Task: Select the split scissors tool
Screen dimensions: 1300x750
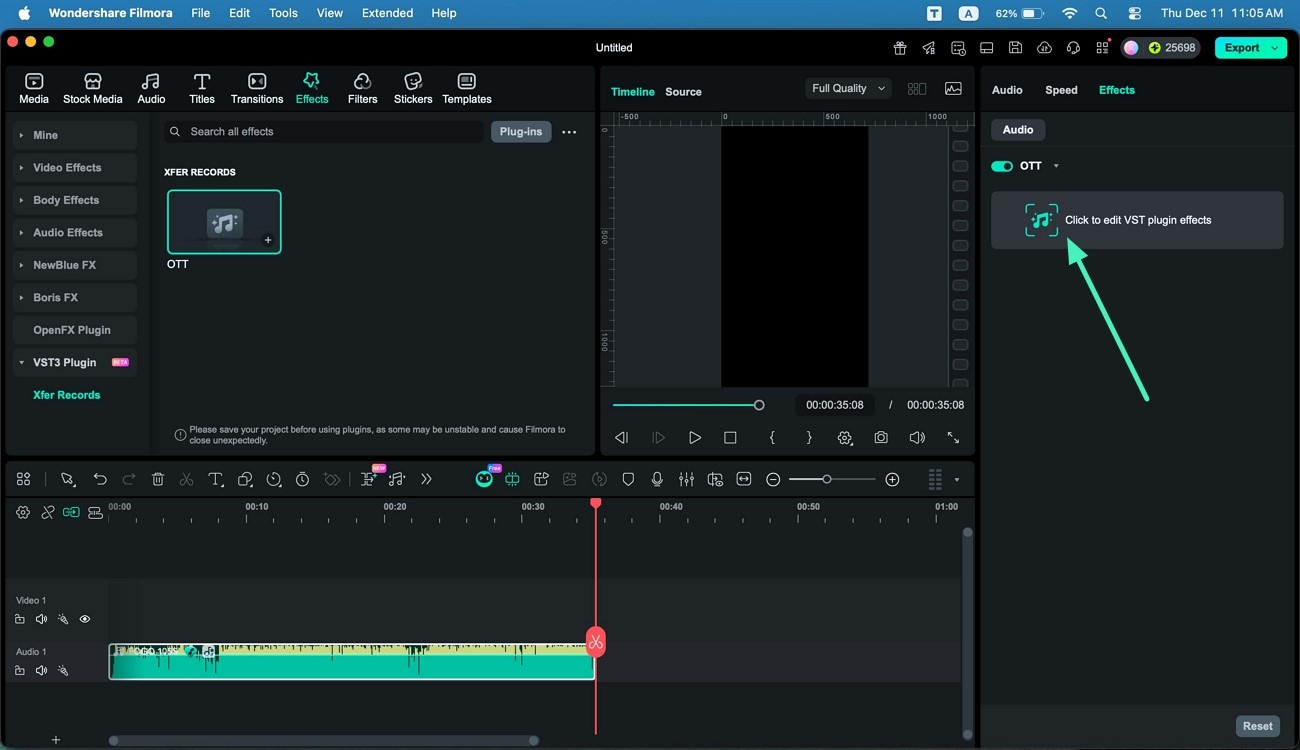Action: click(186, 479)
